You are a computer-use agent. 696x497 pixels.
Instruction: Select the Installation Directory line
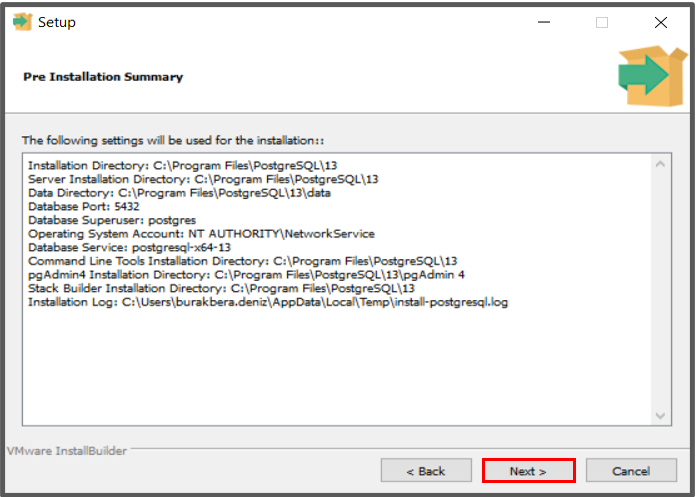tap(182, 166)
